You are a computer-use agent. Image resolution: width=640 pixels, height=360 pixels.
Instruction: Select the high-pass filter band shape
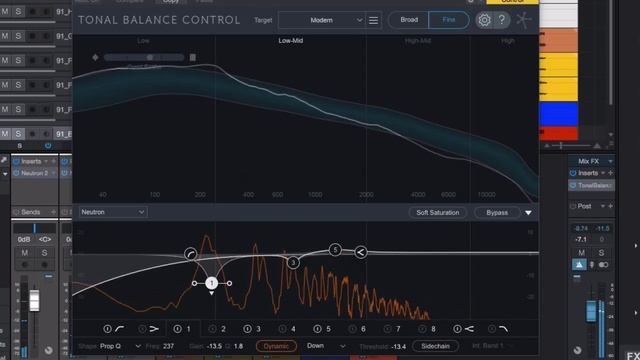[120, 329]
